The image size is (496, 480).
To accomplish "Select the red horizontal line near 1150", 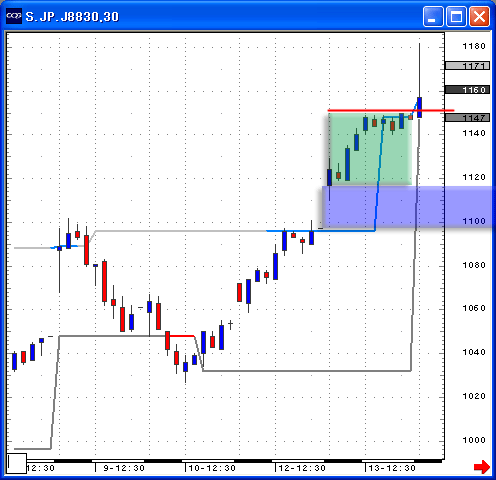I will 391,110.
